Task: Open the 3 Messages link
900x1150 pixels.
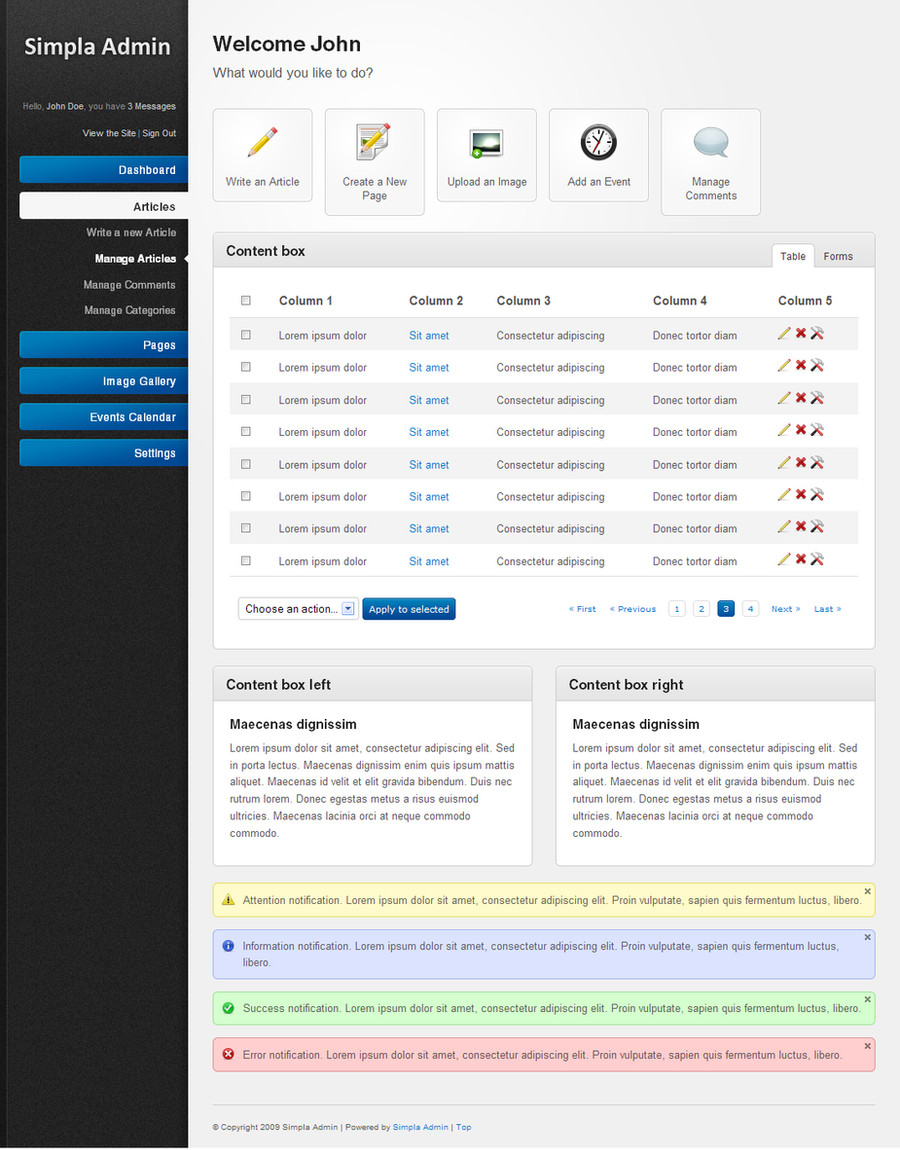Action: (151, 106)
